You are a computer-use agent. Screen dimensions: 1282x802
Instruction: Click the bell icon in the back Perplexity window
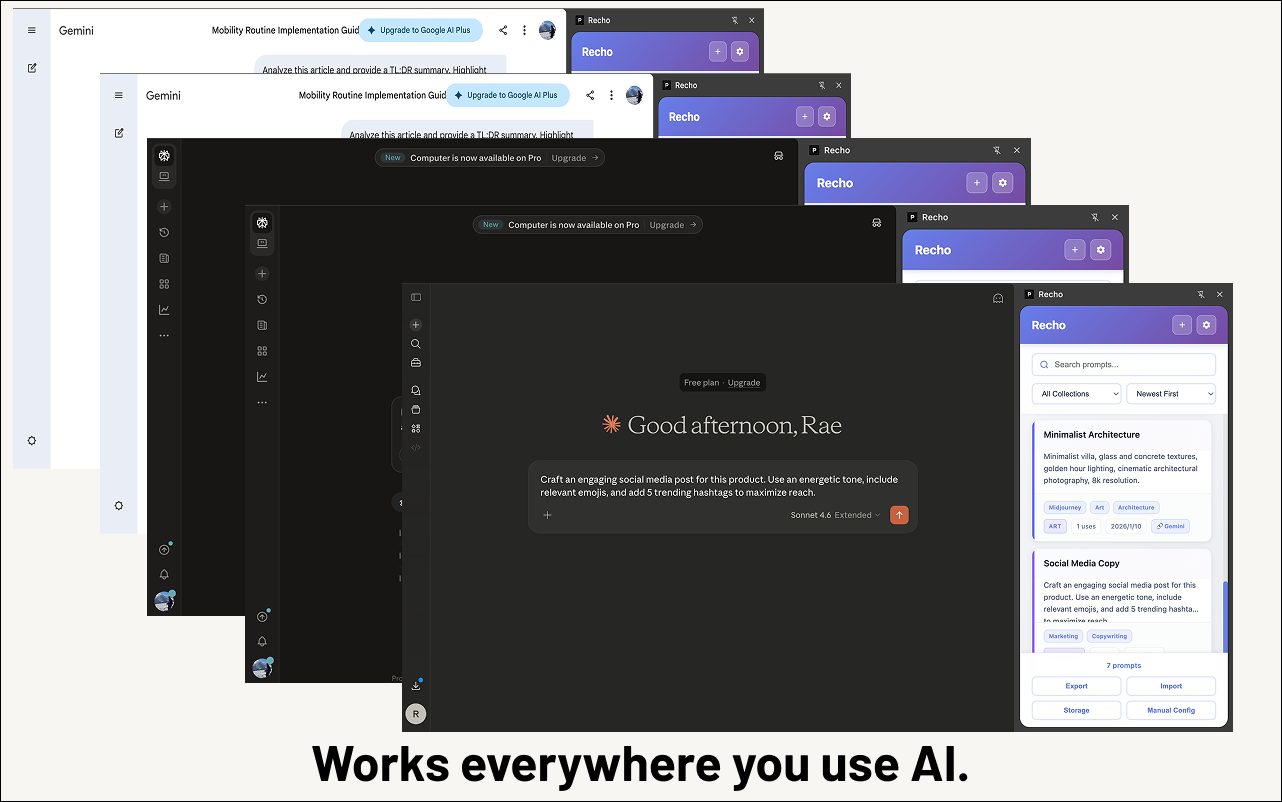[x=164, y=574]
